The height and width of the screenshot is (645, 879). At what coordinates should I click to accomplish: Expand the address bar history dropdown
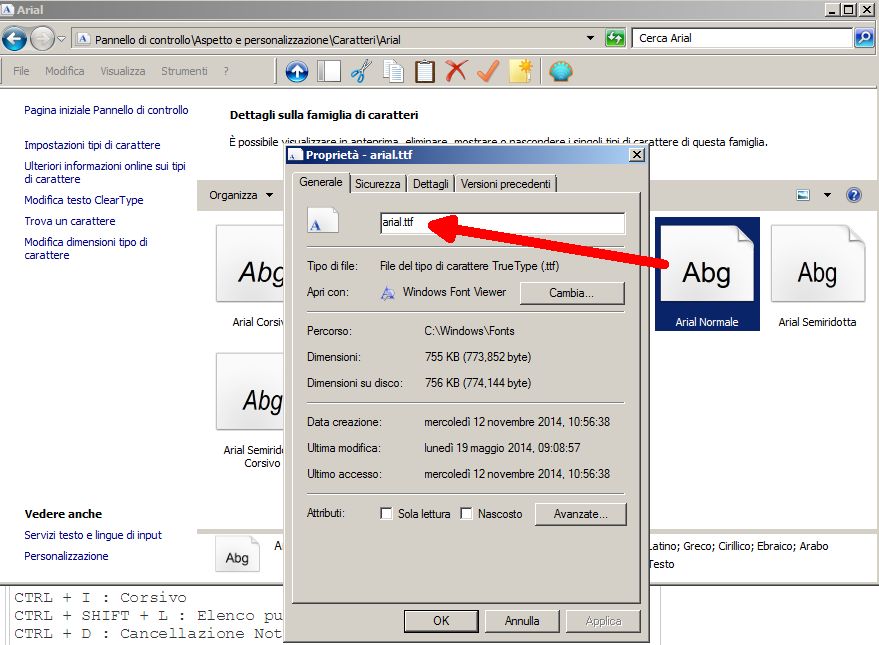(590, 38)
